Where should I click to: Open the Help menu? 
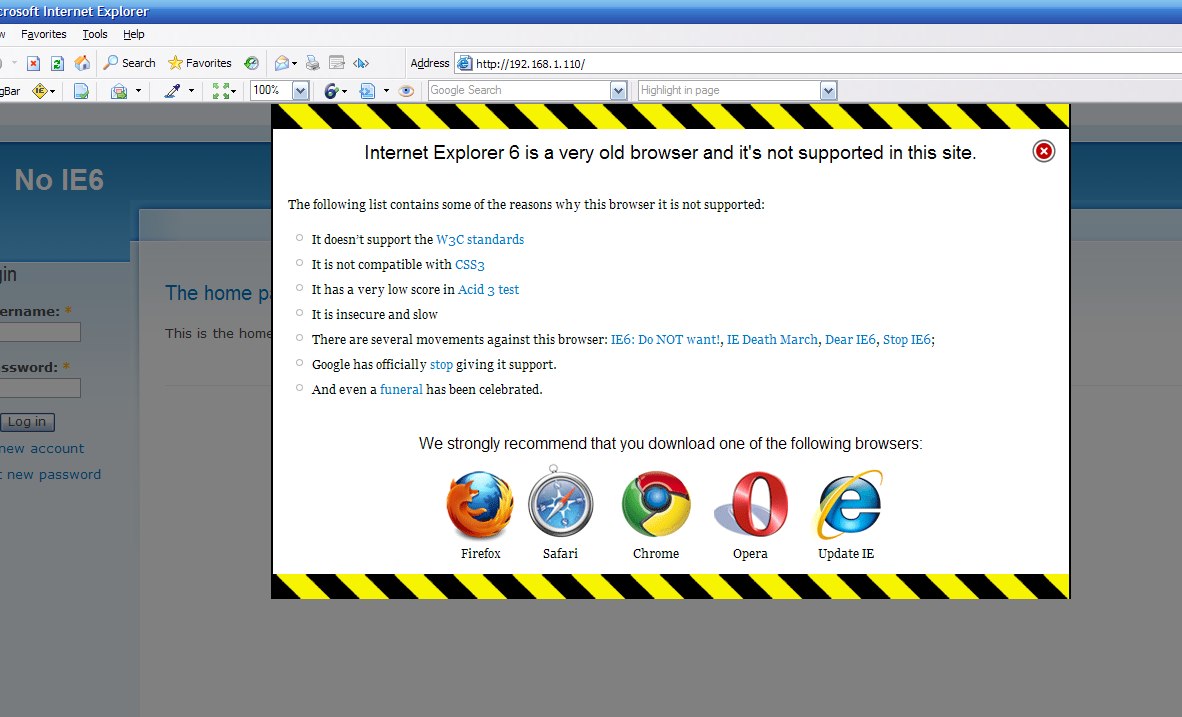tap(133, 34)
